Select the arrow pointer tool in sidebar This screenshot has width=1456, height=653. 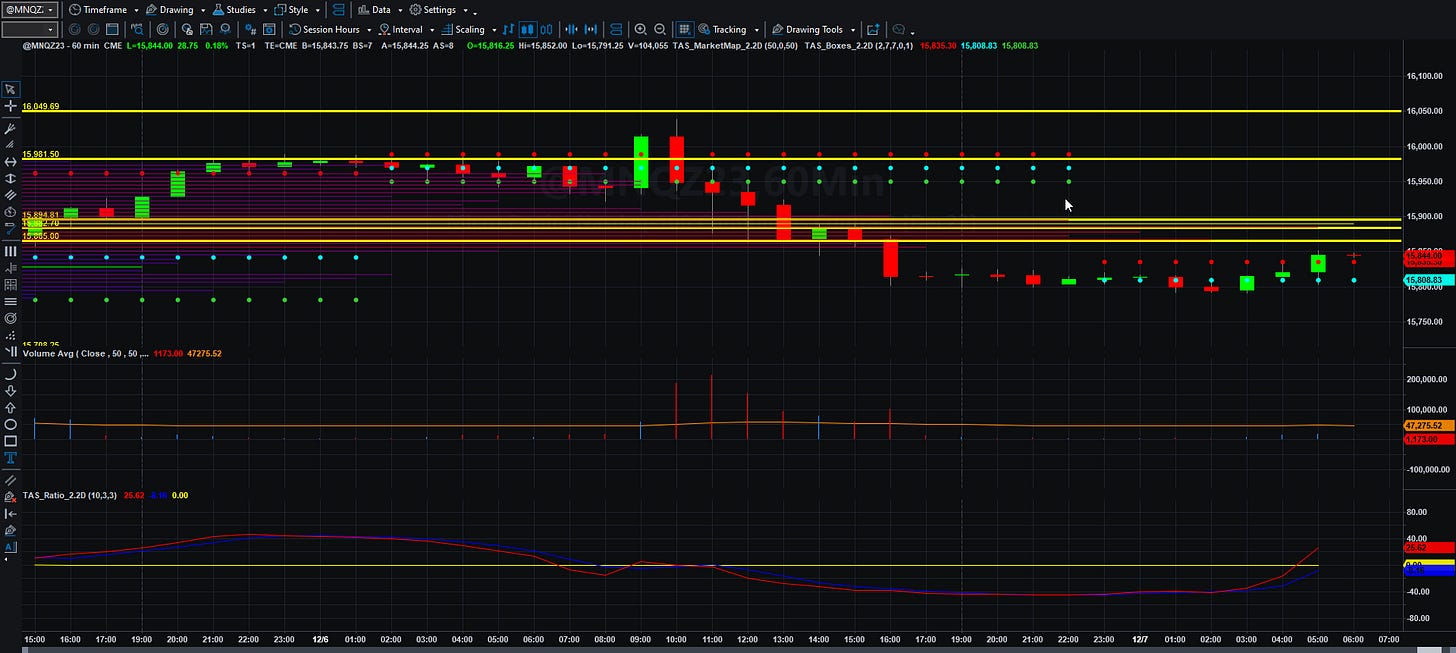click(10, 88)
